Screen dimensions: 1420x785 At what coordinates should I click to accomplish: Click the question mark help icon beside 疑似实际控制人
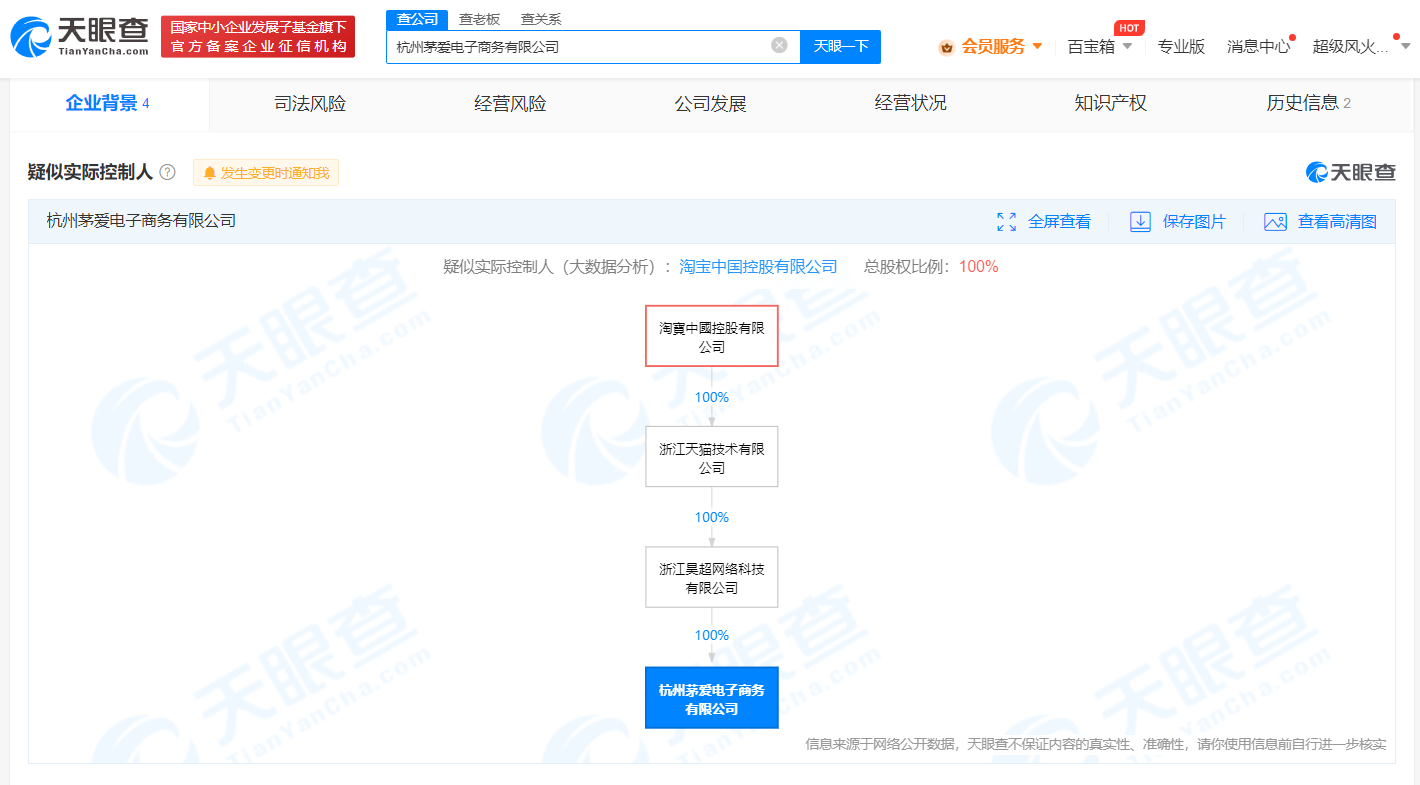point(168,173)
